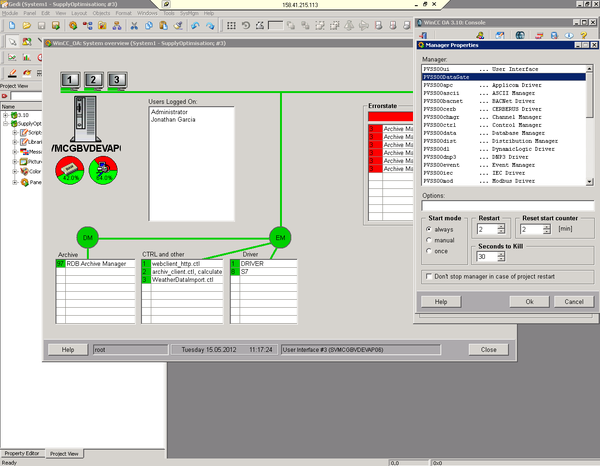This screenshot has width=600, height=466.
Task: Click the EM event manager circle
Action: pos(280,237)
